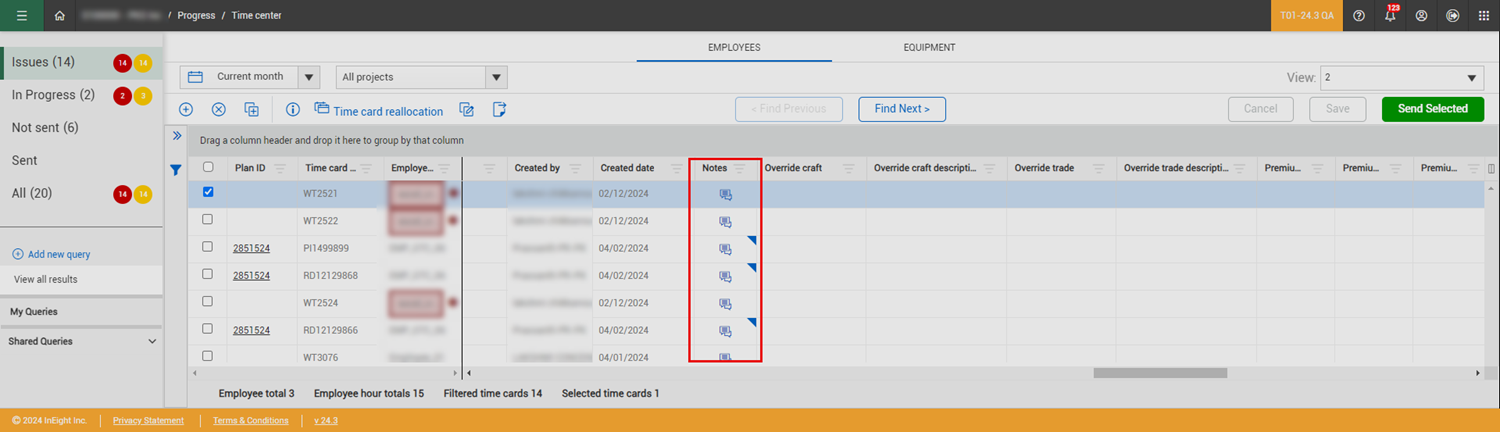Click View all results
Image resolution: width=1500 pixels, height=432 pixels.
point(46,280)
